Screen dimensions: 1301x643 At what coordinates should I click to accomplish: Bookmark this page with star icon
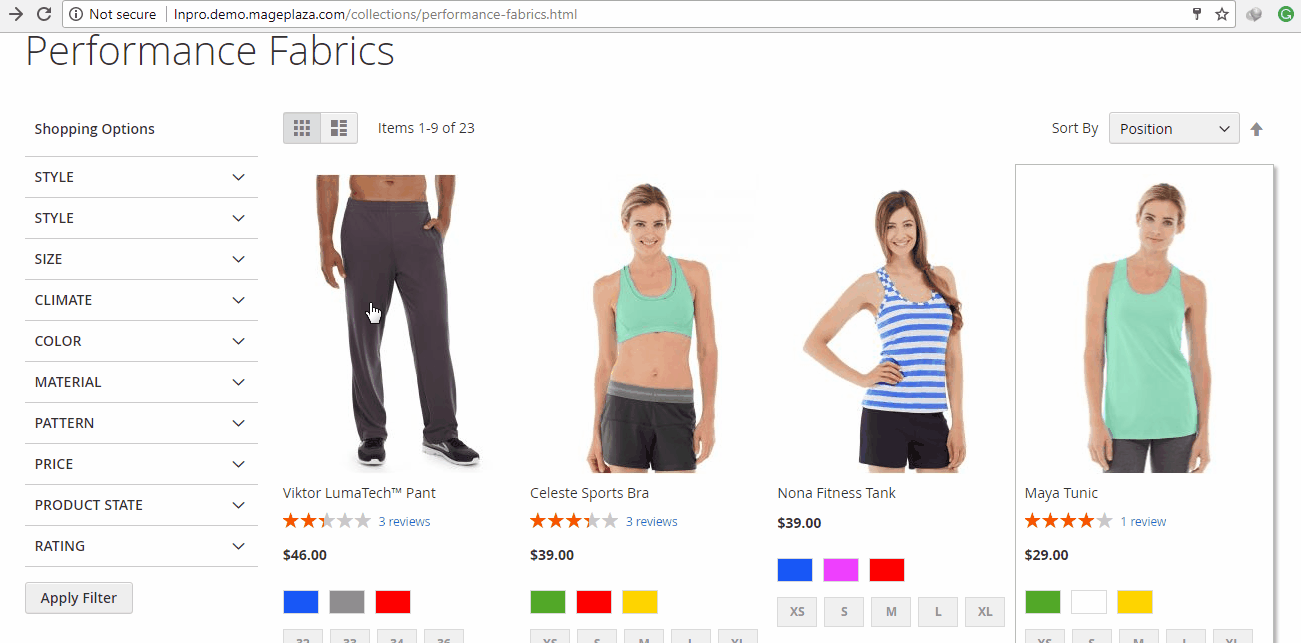click(1222, 14)
